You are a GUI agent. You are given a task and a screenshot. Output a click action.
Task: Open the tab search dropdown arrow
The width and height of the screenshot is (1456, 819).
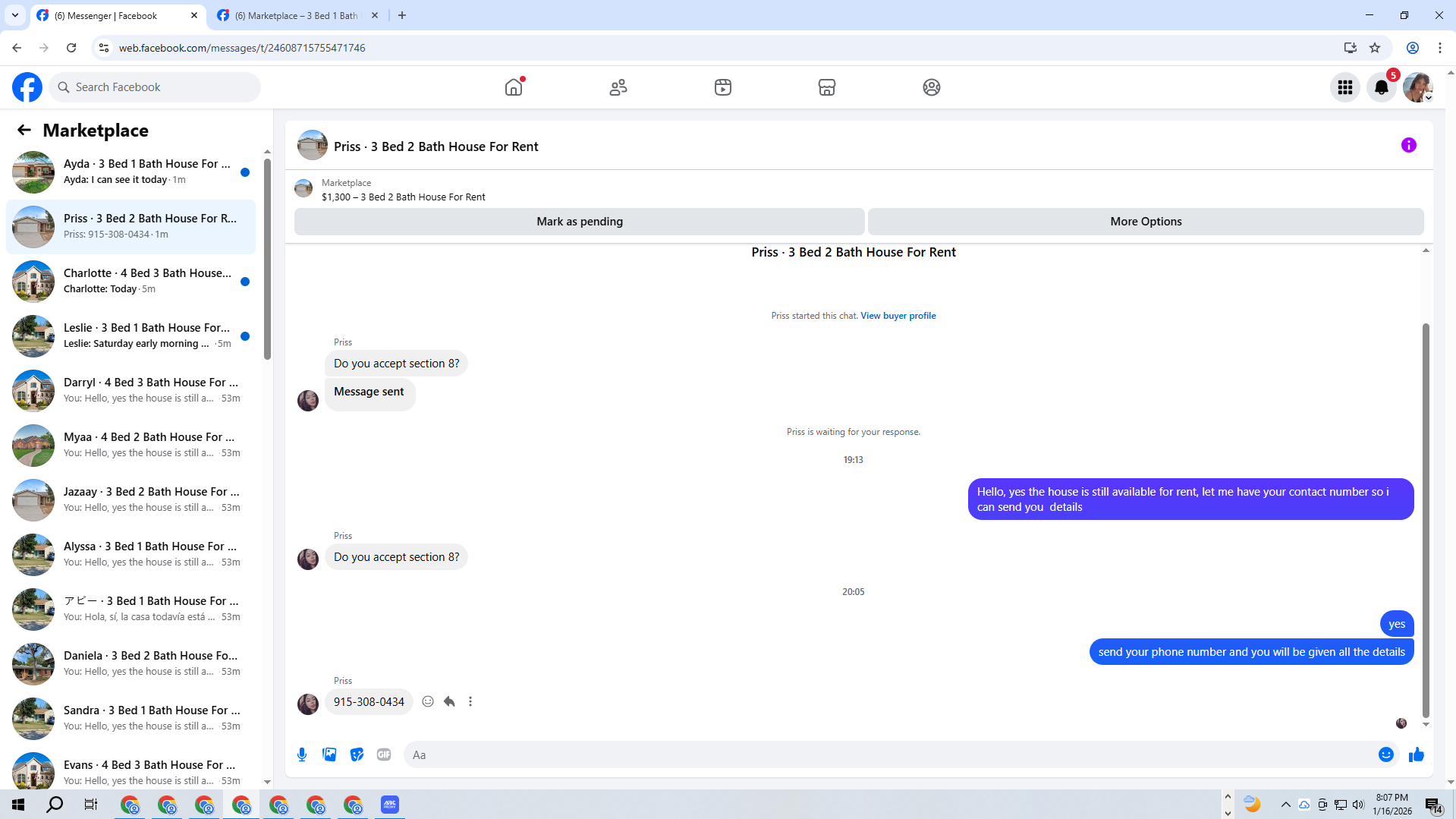[x=14, y=15]
